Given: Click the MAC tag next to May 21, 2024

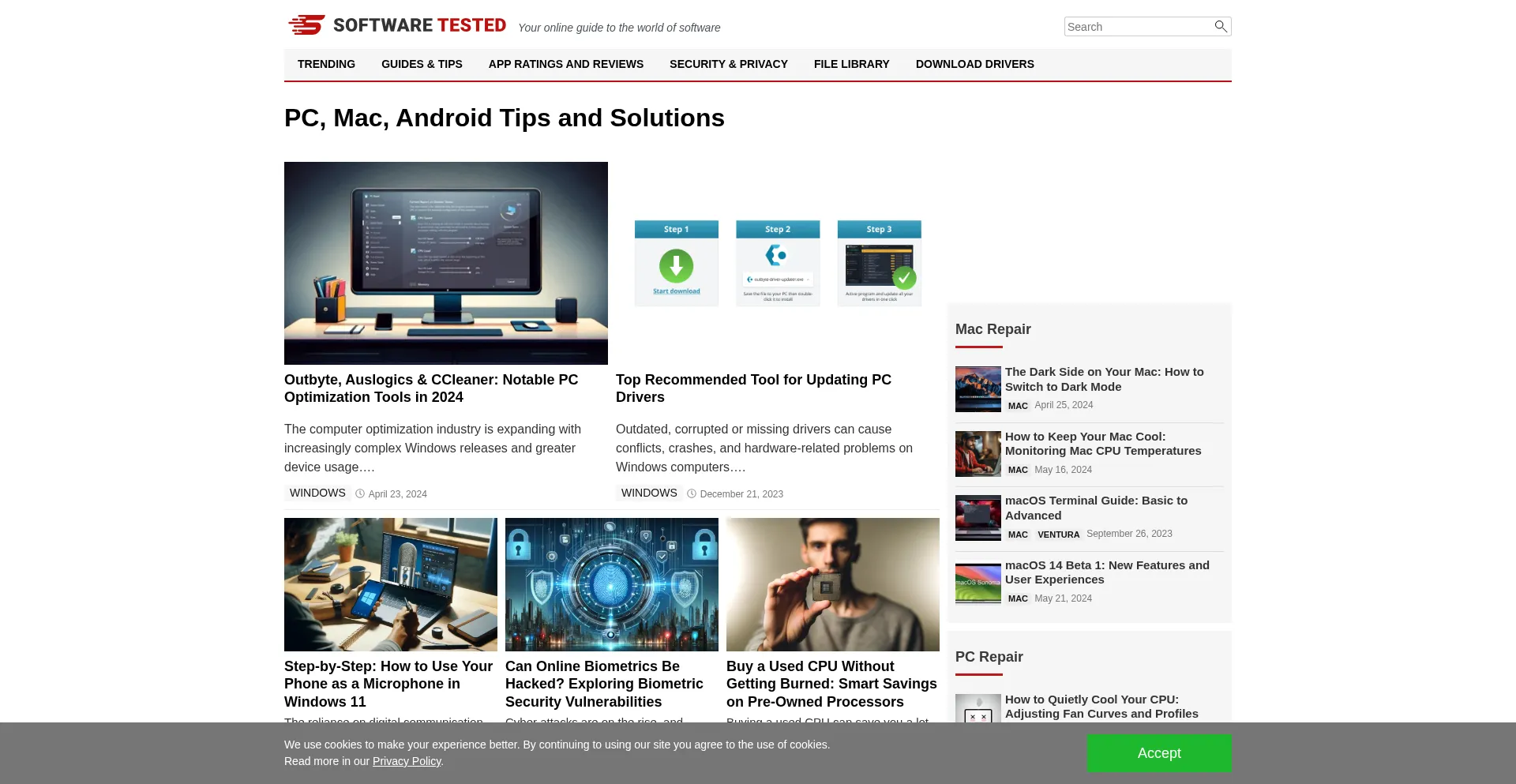Looking at the screenshot, I should pos(1018,598).
